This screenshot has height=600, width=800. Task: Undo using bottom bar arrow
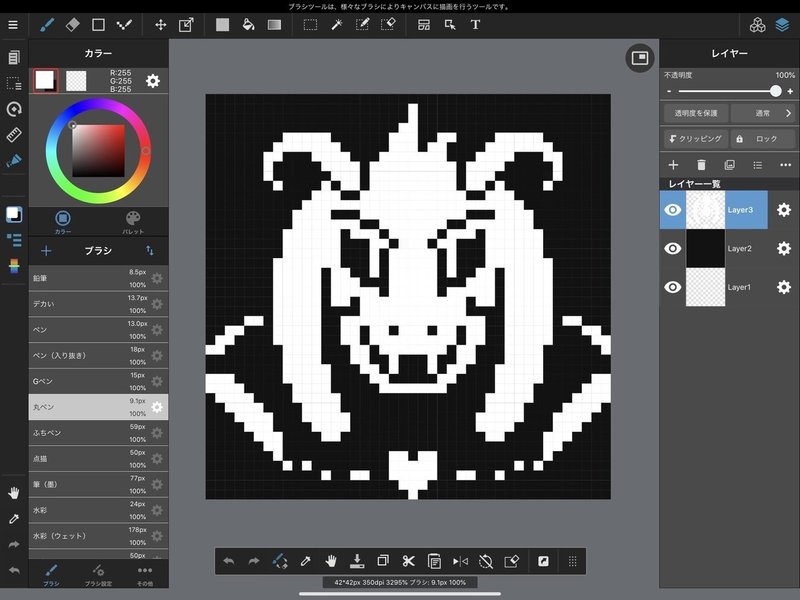[x=229, y=561]
